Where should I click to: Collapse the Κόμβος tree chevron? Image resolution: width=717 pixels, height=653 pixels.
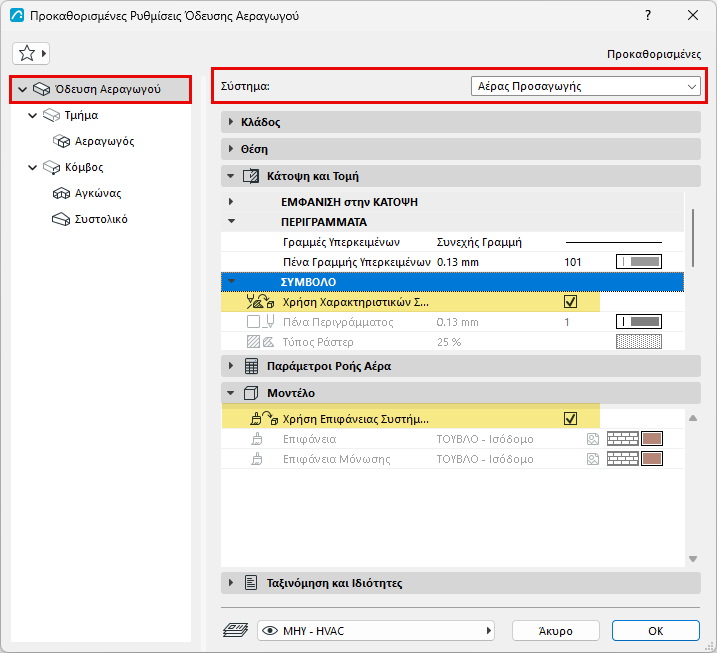tap(32, 167)
